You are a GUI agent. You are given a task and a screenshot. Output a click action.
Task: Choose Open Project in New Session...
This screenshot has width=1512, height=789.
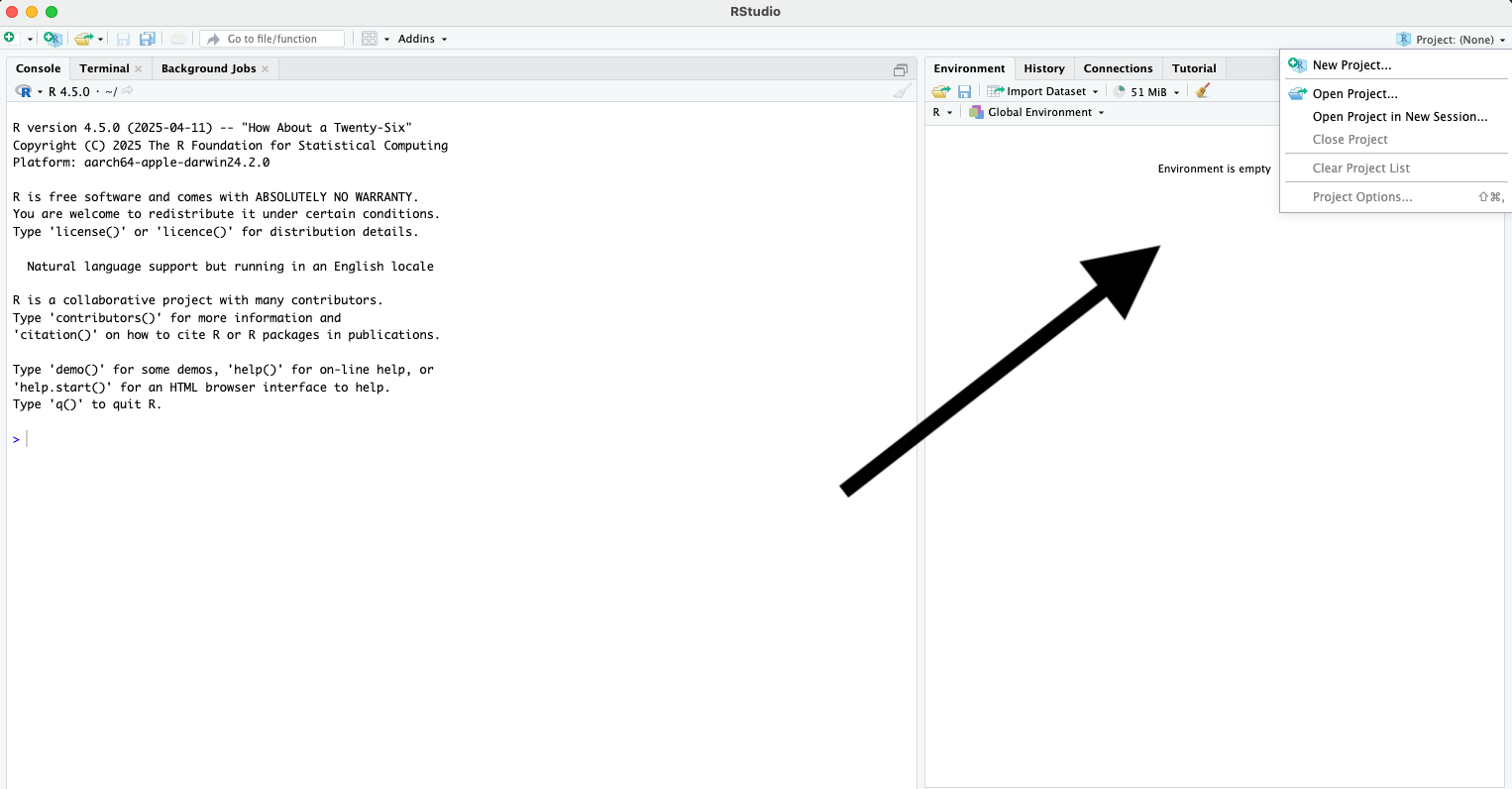point(1399,117)
